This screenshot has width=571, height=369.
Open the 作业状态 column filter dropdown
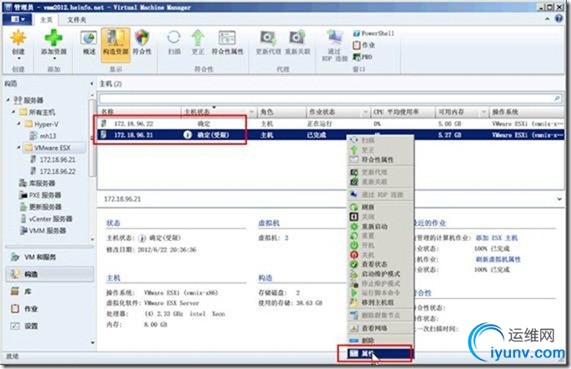point(366,112)
